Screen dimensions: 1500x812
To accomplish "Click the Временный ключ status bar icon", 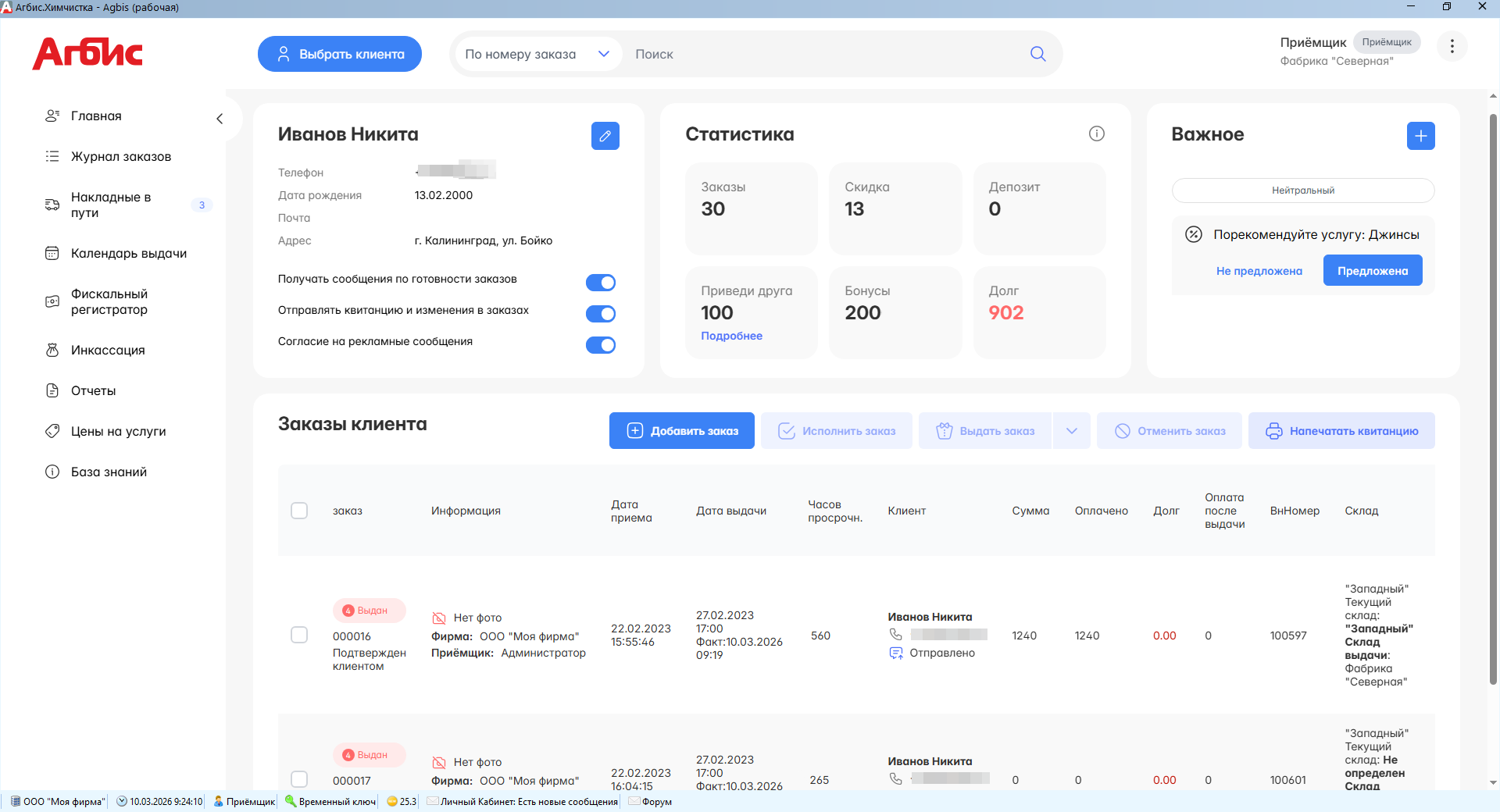I will 291,801.
